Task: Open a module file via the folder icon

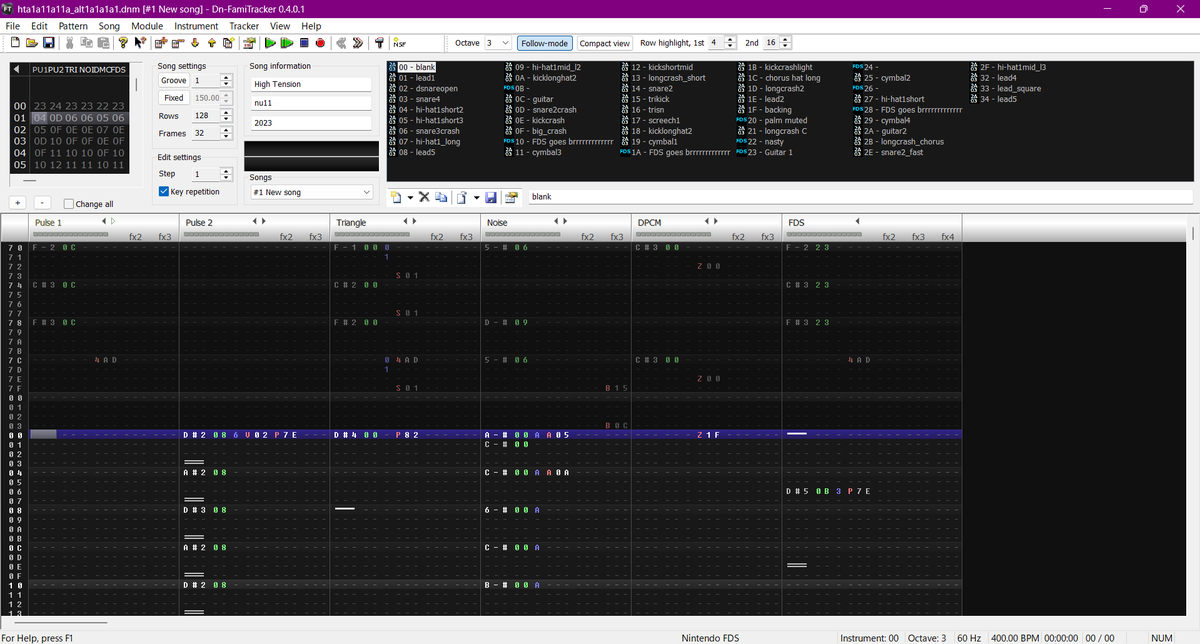Action: pos(32,43)
